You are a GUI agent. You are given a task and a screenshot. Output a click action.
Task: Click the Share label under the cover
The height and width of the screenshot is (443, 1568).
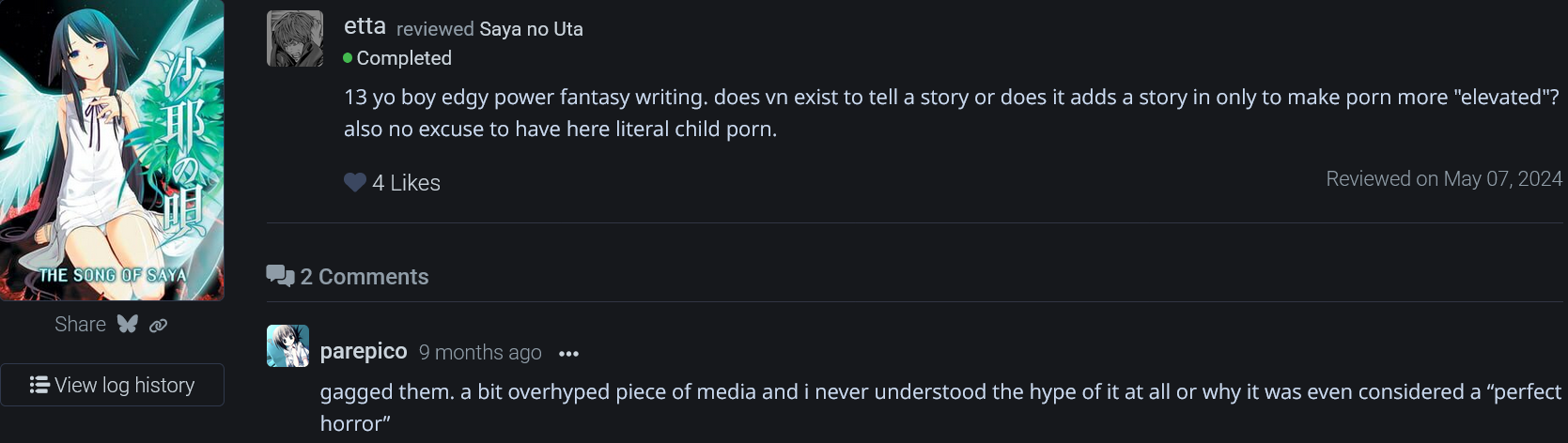(80, 325)
